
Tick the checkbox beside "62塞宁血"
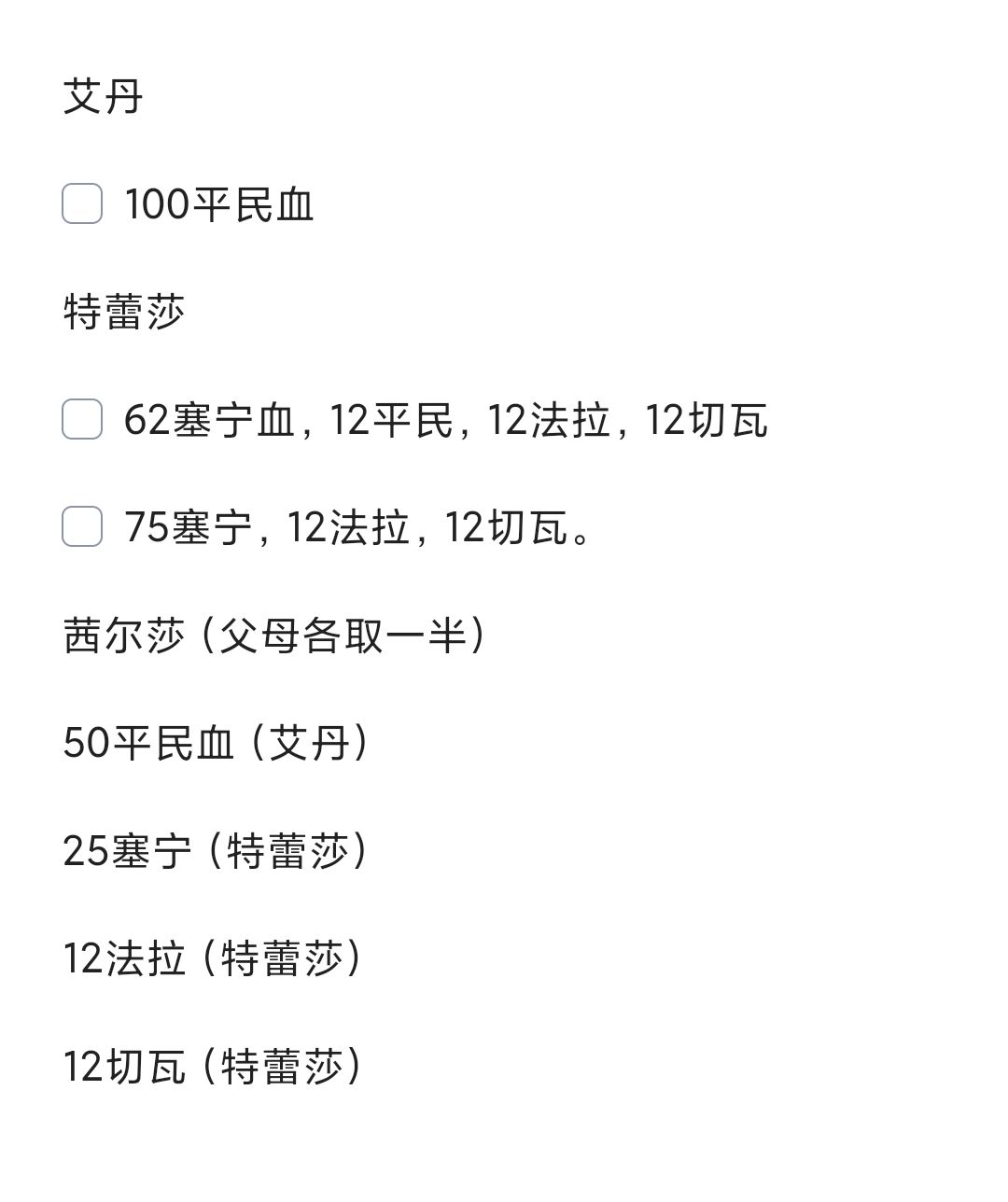82,419
